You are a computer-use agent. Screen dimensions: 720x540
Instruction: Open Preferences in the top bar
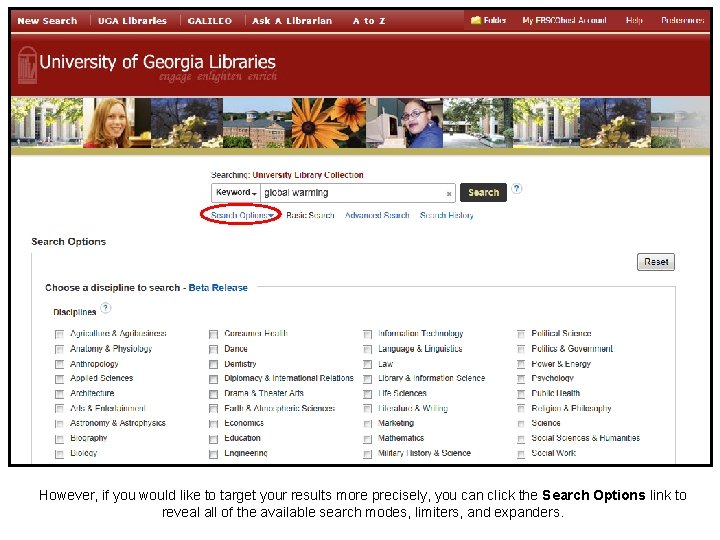tap(682, 20)
